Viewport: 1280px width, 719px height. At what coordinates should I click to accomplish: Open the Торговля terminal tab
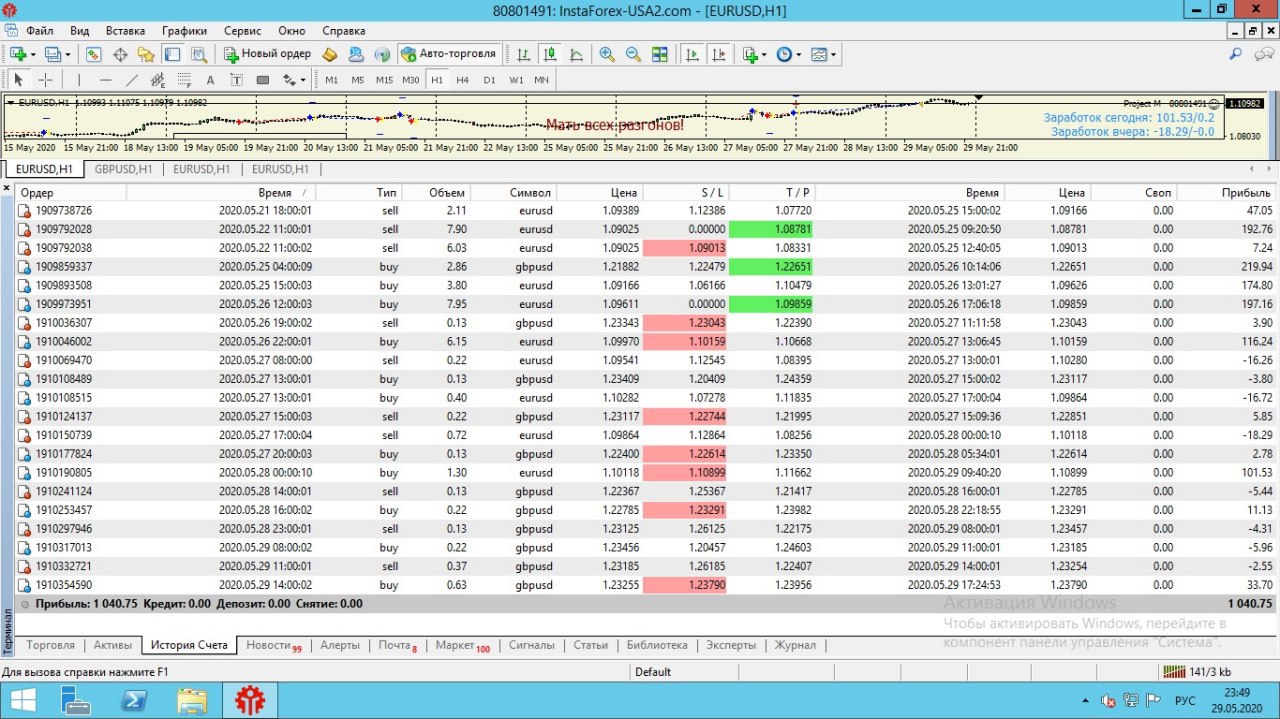click(50, 645)
